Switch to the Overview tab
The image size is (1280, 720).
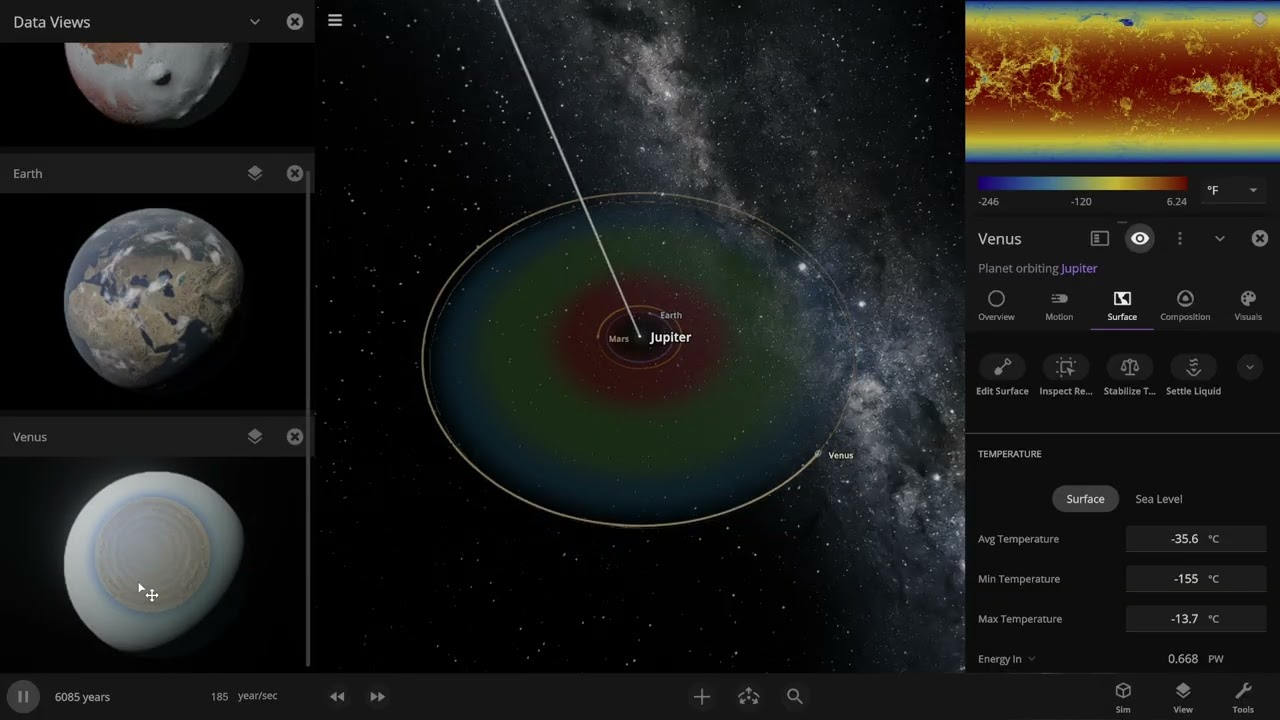tap(996, 306)
